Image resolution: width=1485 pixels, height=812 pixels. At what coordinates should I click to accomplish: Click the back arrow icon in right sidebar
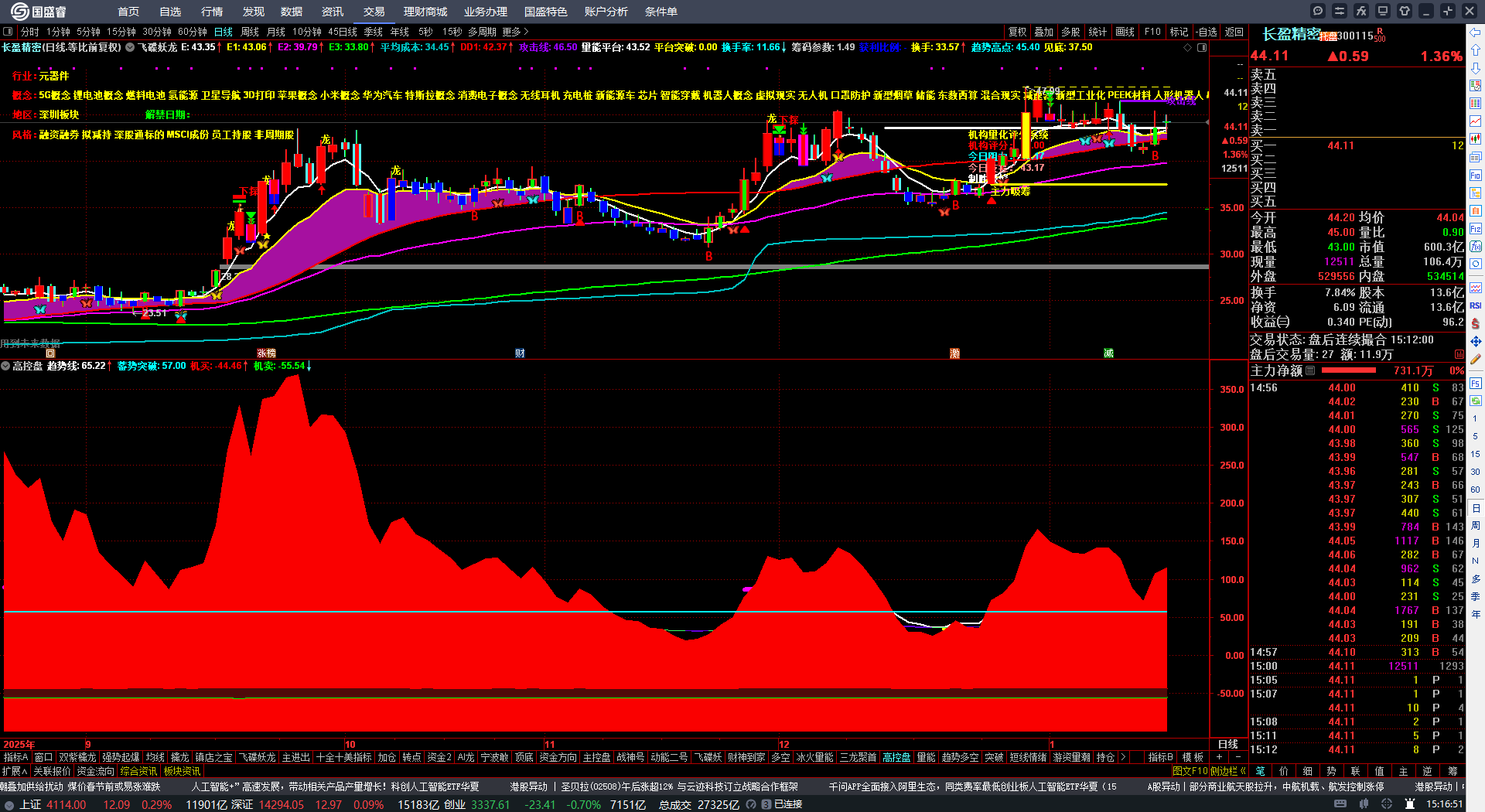point(1476,32)
